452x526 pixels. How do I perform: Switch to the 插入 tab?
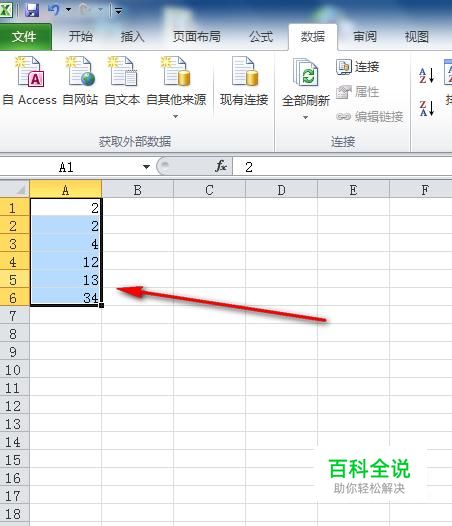132,37
